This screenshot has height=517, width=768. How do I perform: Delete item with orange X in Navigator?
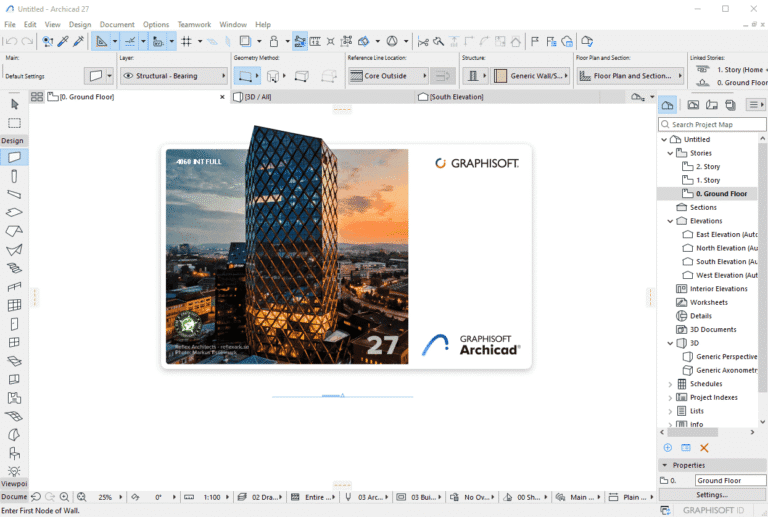click(704, 447)
